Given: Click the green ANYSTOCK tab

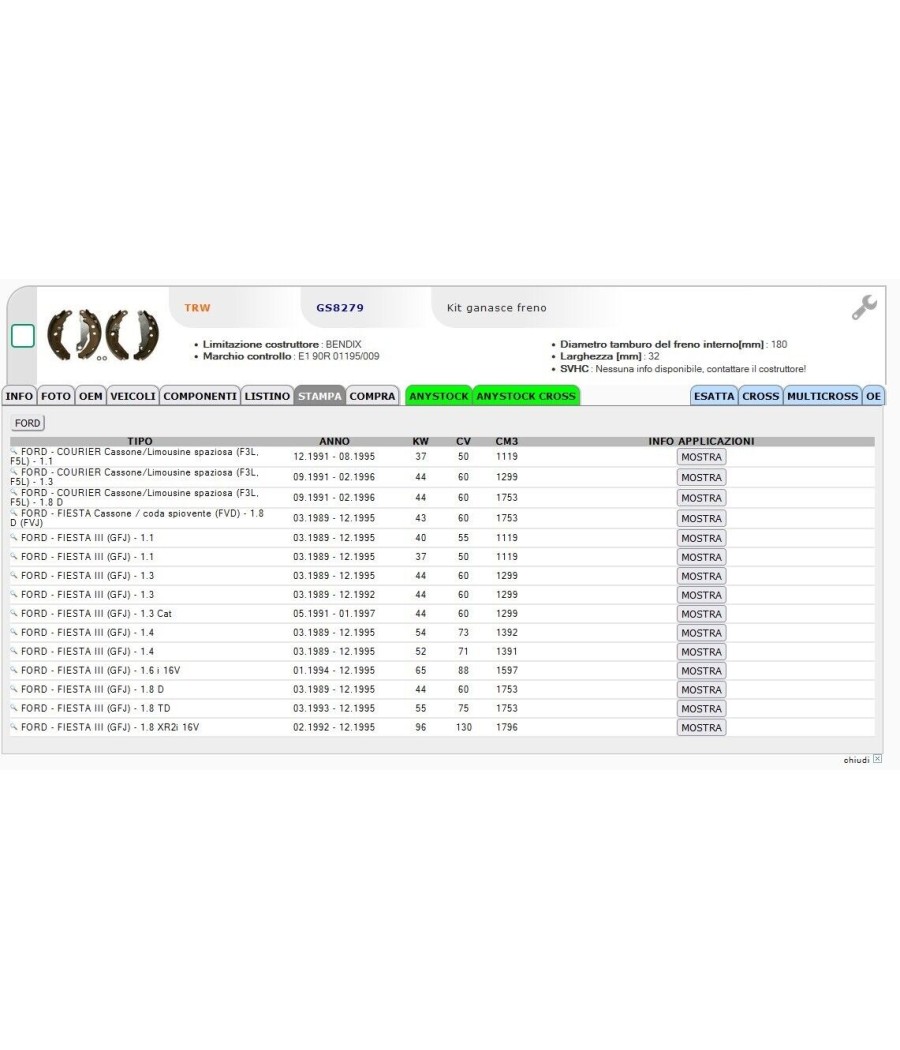Looking at the screenshot, I should point(439,396).
